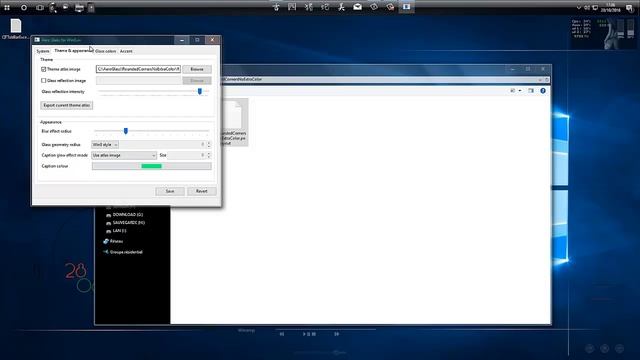640x360 pixels.
Task: Open the Explorer address history dropdown arrow
Action: [x=540, y=80]
